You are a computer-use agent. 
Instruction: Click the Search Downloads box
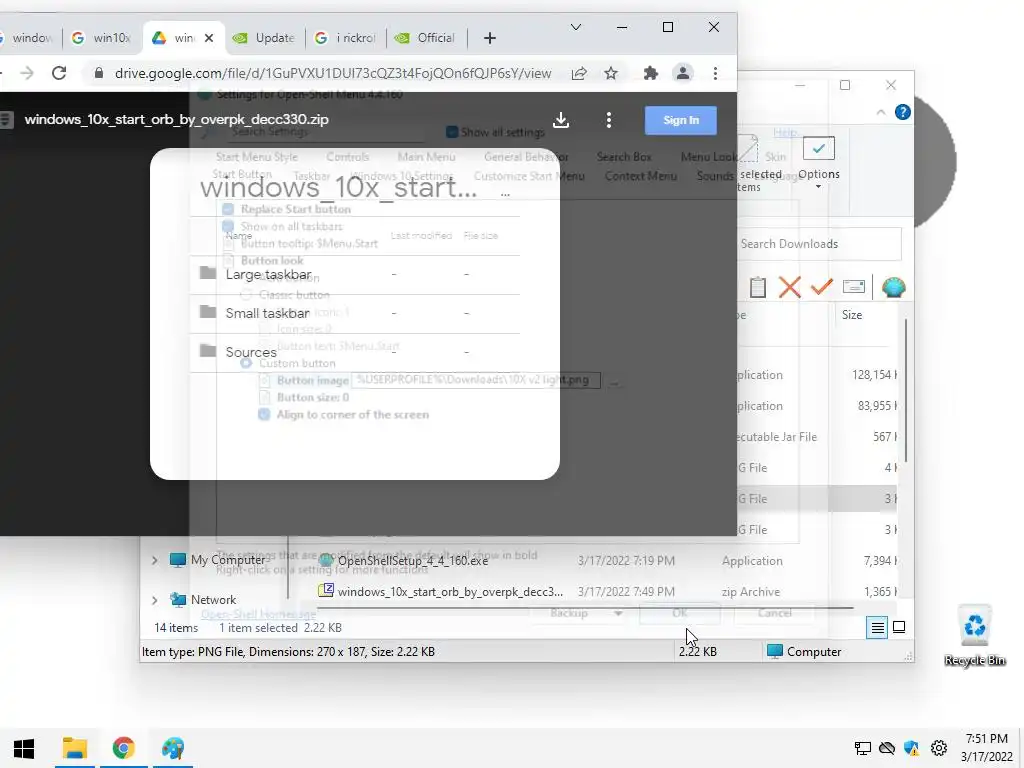click(819, 244)
